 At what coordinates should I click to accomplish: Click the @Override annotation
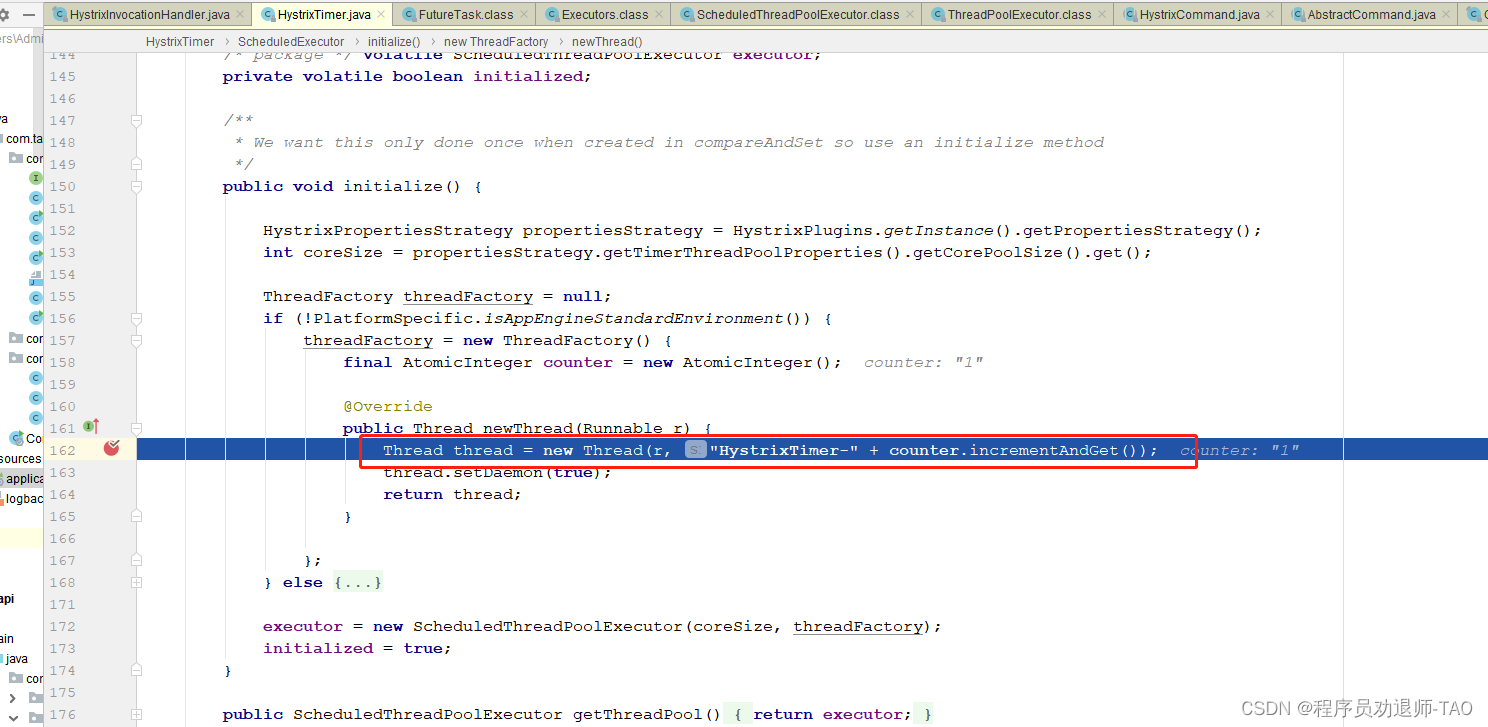pos(388,407)
